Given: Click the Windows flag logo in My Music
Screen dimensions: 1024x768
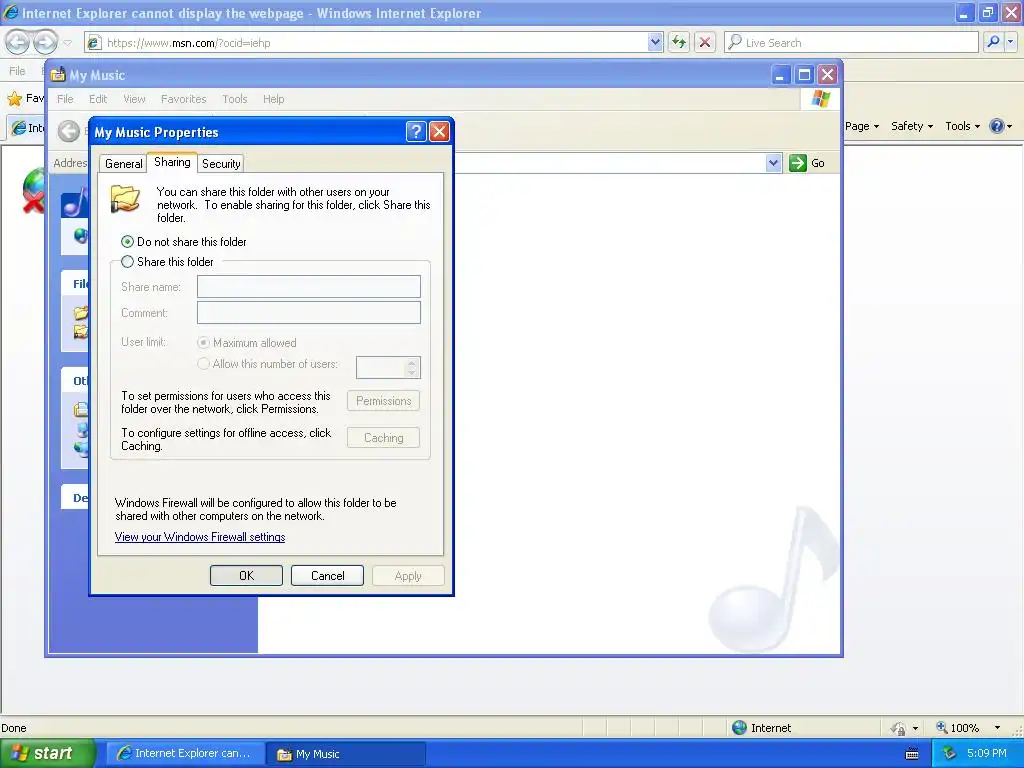Looking at the screenshot, I should pyautogui.click(x=820, y=99).
